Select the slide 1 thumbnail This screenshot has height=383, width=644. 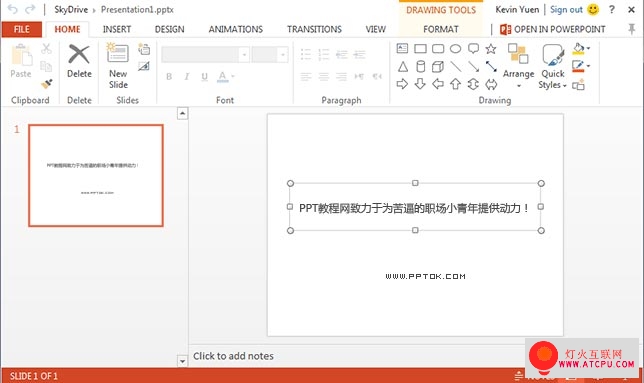[96, 175]
